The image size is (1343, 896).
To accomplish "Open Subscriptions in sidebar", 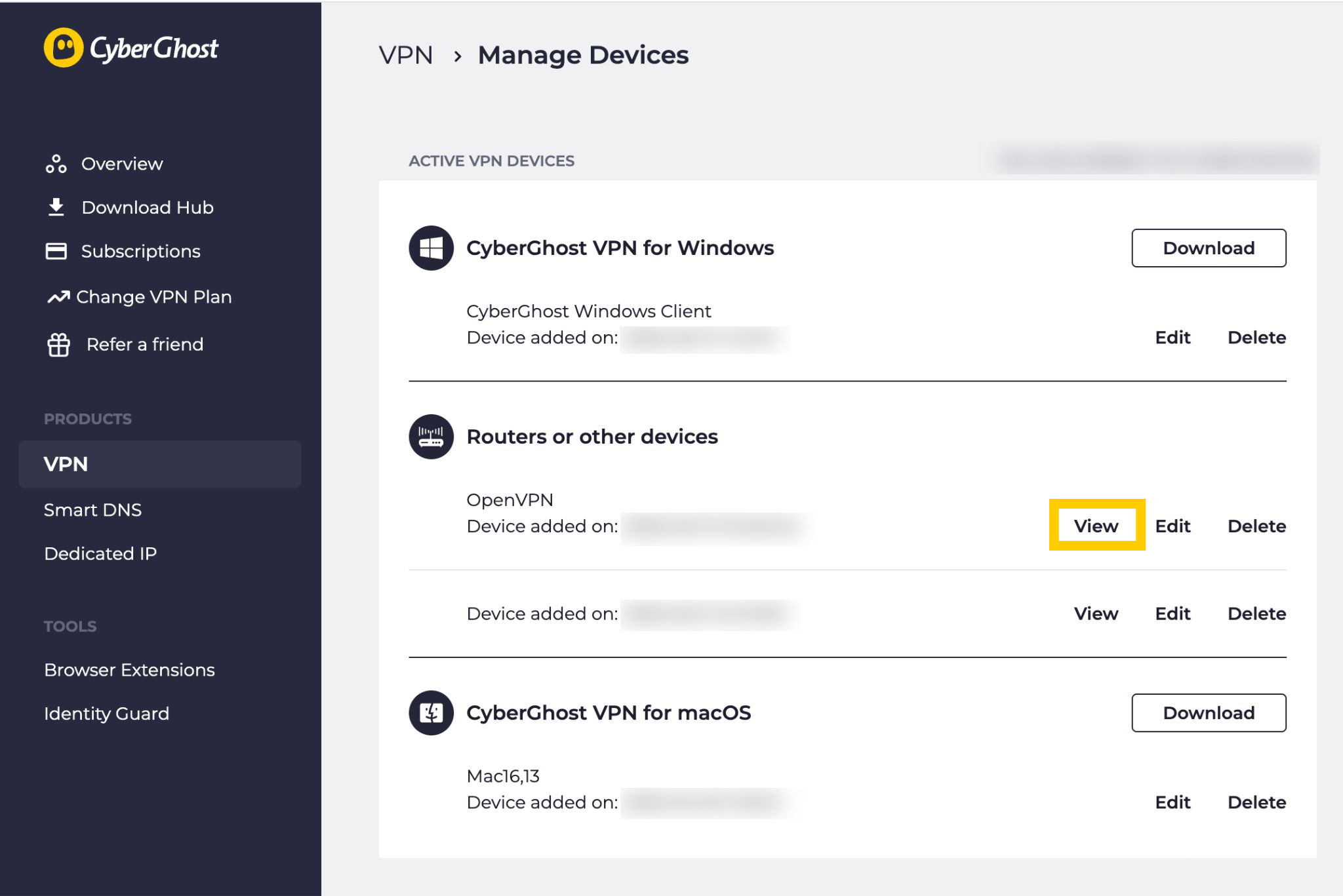I will [x=140, y=251].
